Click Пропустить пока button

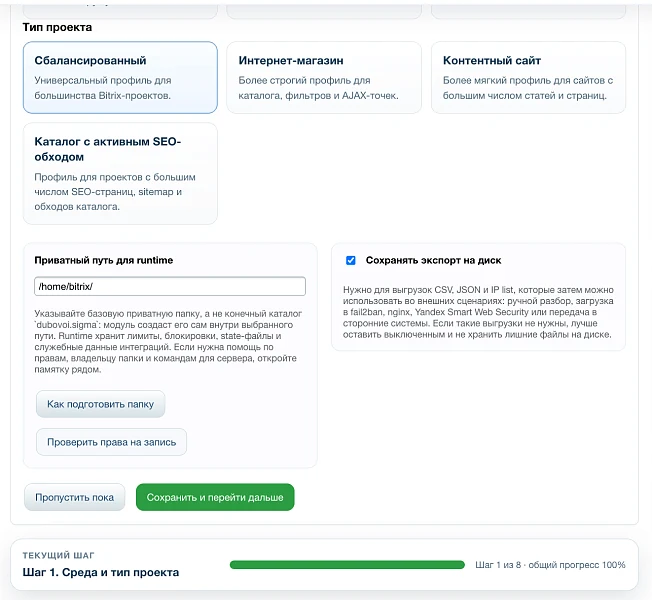(74, 497)
